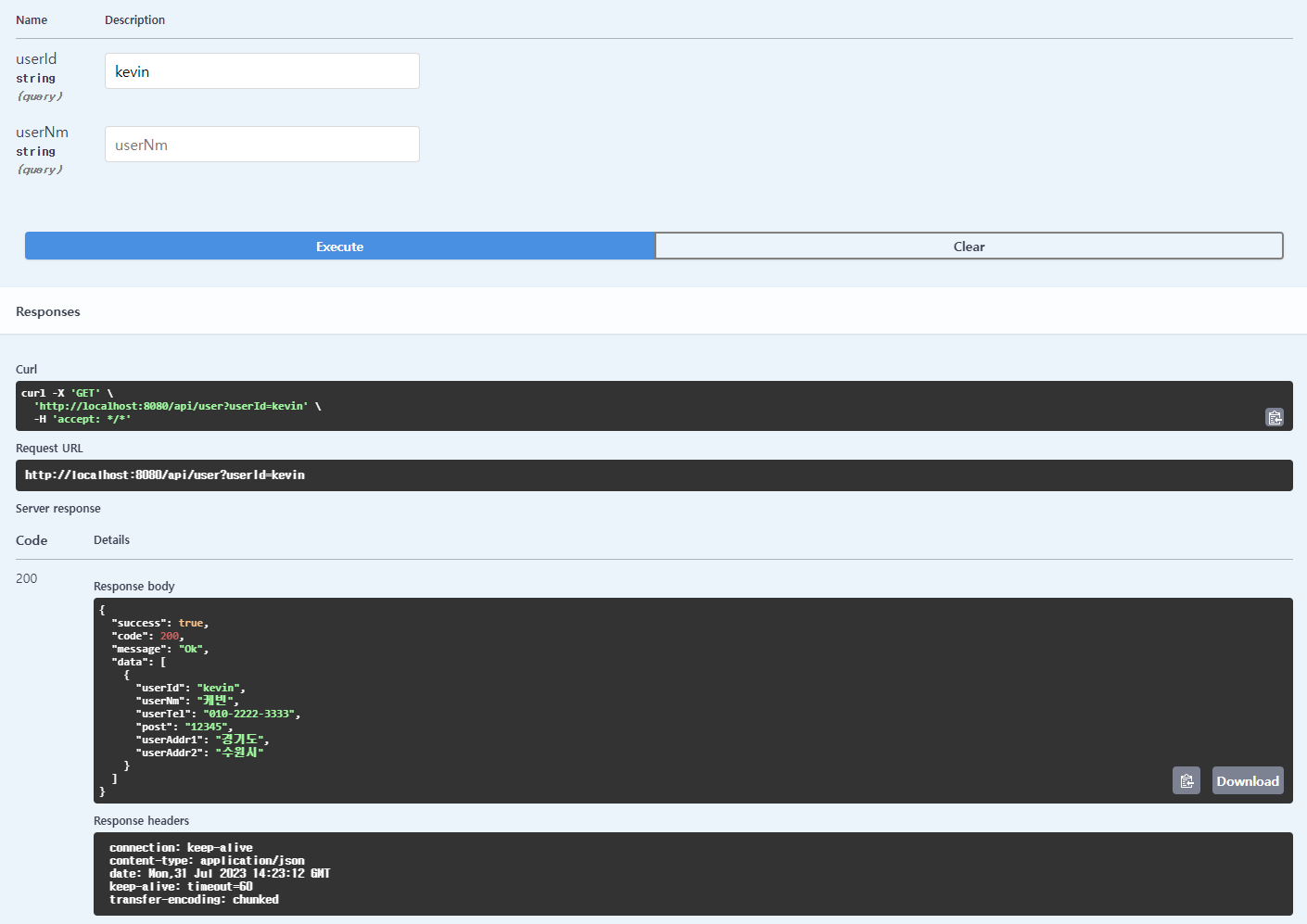Screen dimensions: 1307x924
Task: Click the Description column header
Action: tap(134, 20)
